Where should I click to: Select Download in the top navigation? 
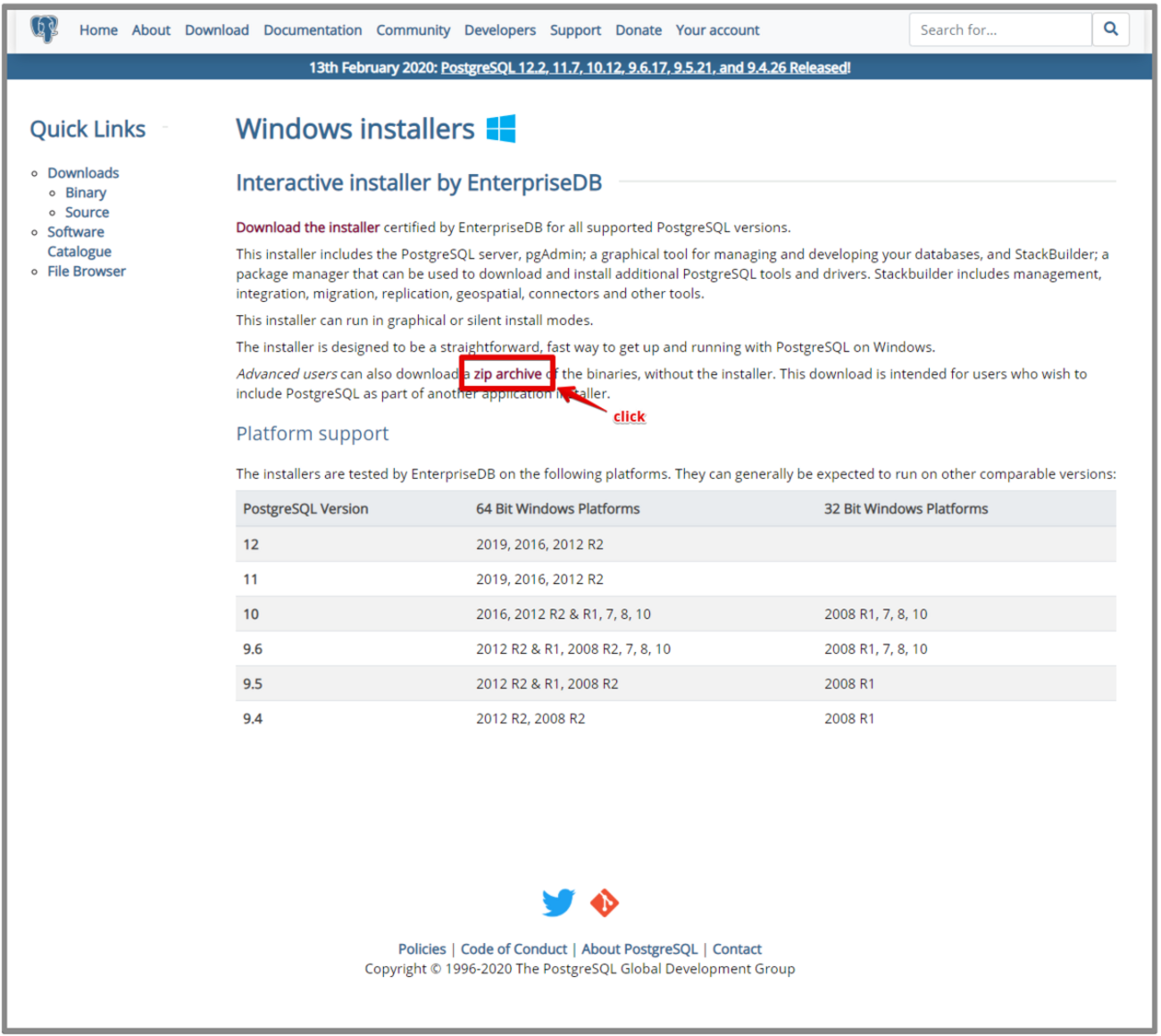click(217, 29)
